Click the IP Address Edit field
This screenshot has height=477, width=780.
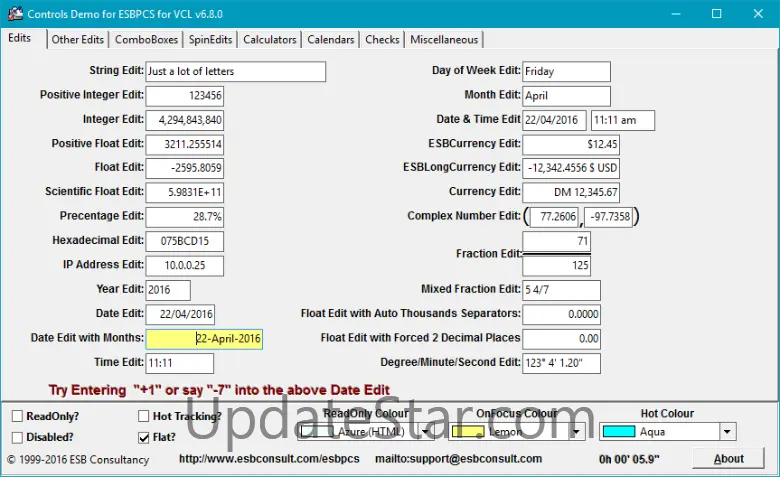[x=185, y=266]
